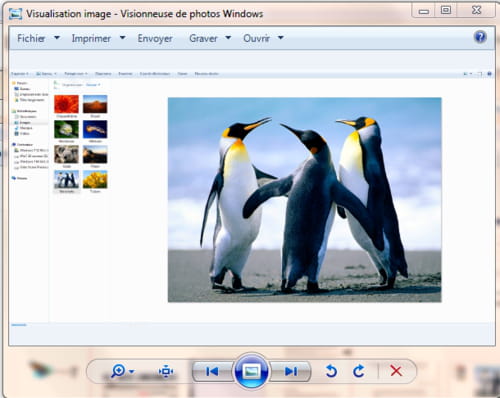Viewport: 500px width, 398px height.
Task: Go to the previous photo
Action: (x=212, y=371)
